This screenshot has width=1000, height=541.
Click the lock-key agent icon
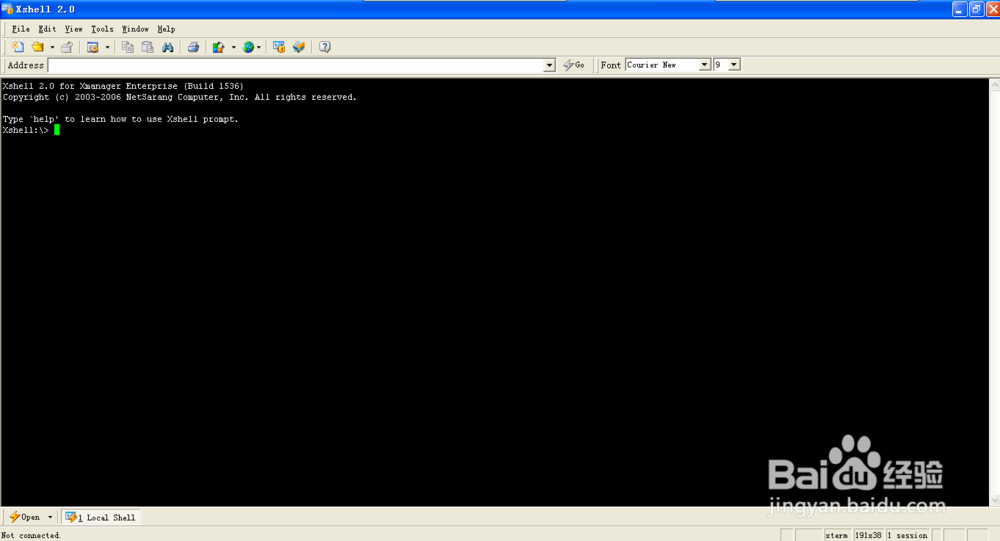point(279,47)
